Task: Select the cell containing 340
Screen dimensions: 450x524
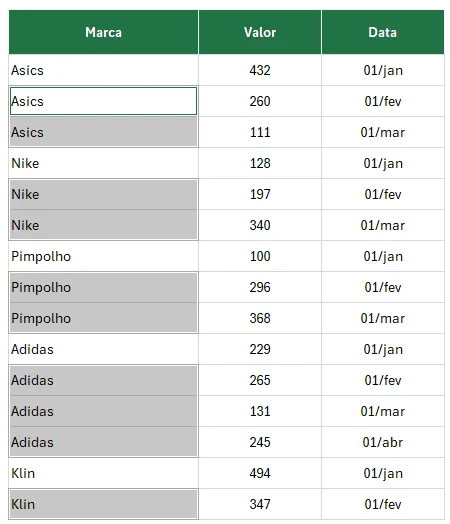Action: [260, 225]
